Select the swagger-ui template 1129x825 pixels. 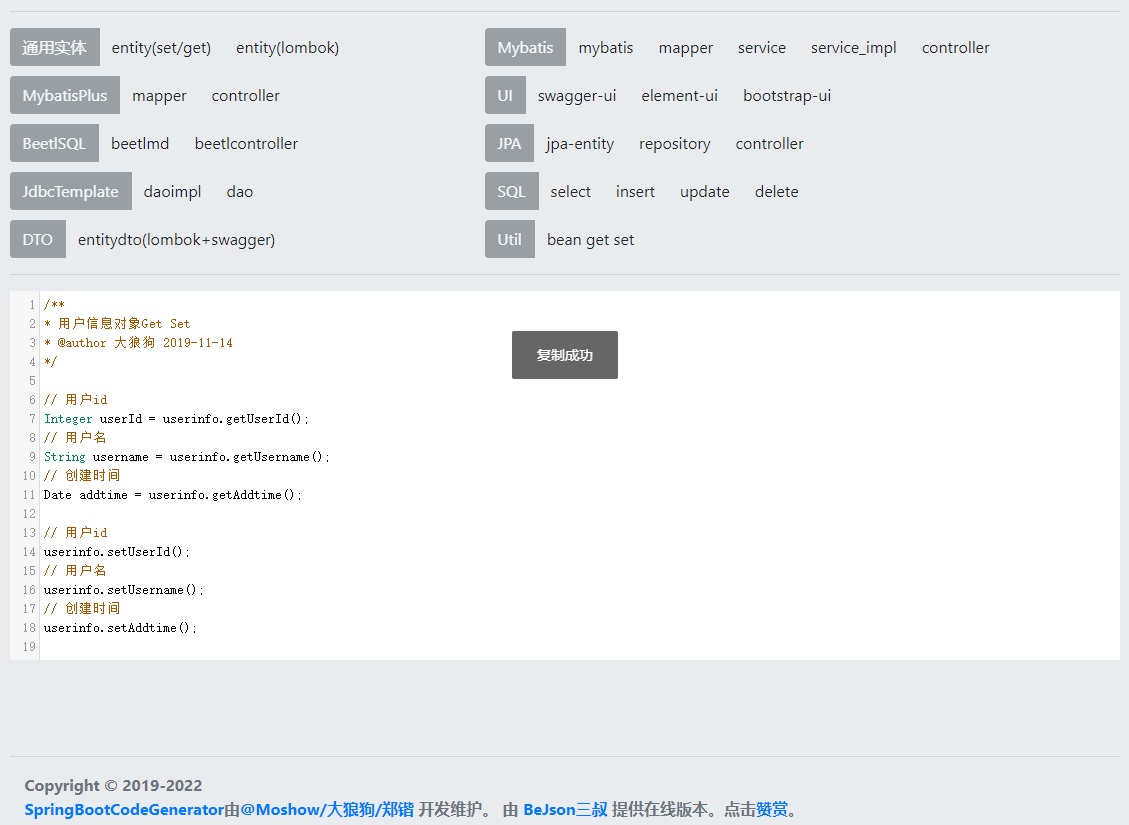(576, 95)
